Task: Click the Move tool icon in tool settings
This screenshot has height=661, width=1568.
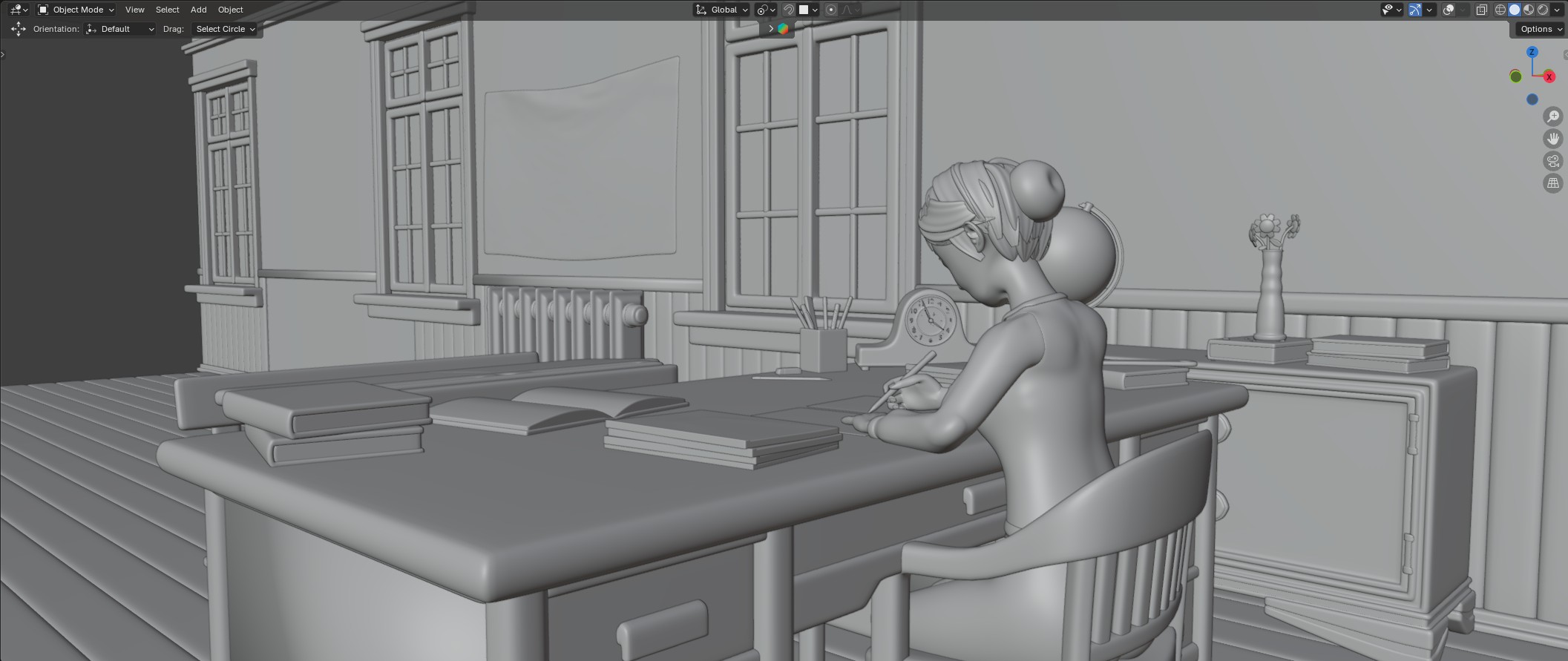Action: click(18, 29)
